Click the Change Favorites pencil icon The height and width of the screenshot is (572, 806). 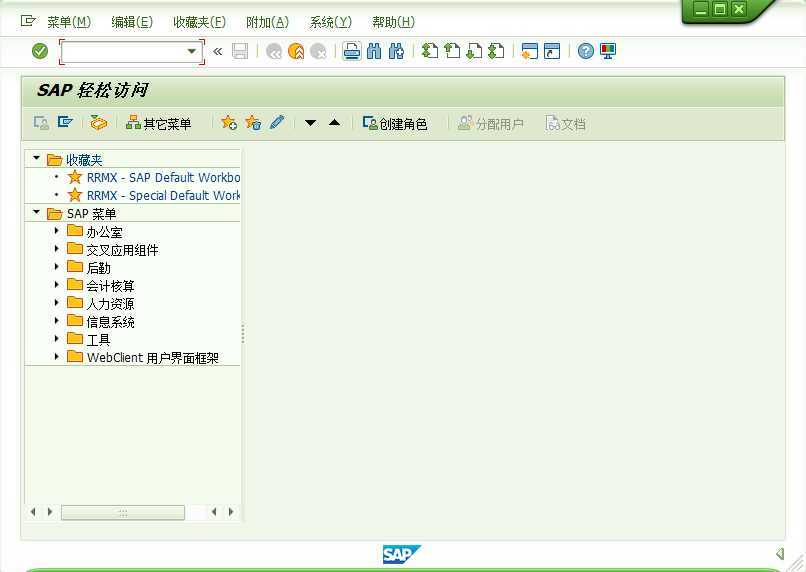click(x=277, y=122)
